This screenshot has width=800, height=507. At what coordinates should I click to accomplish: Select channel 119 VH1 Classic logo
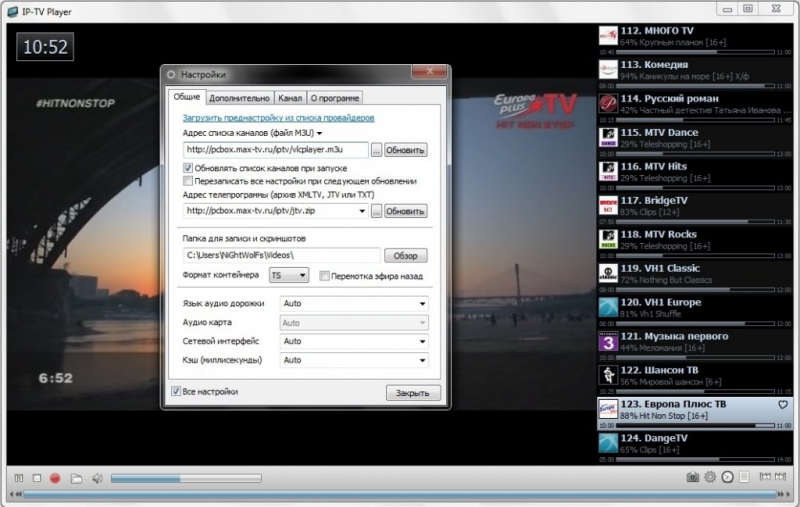tap(608, 273)
